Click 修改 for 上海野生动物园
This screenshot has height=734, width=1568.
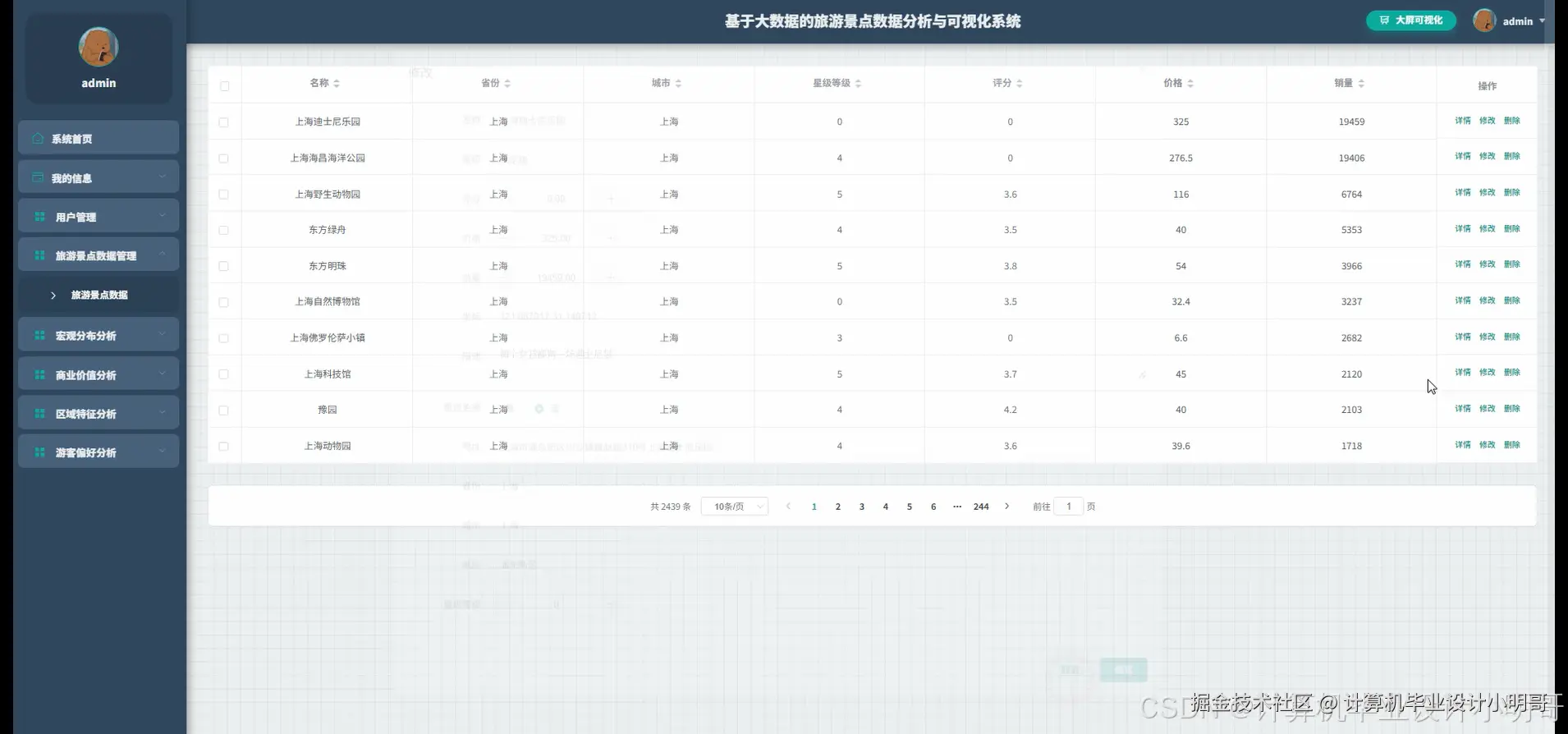pyautogui.click(x=1488, y=192)
